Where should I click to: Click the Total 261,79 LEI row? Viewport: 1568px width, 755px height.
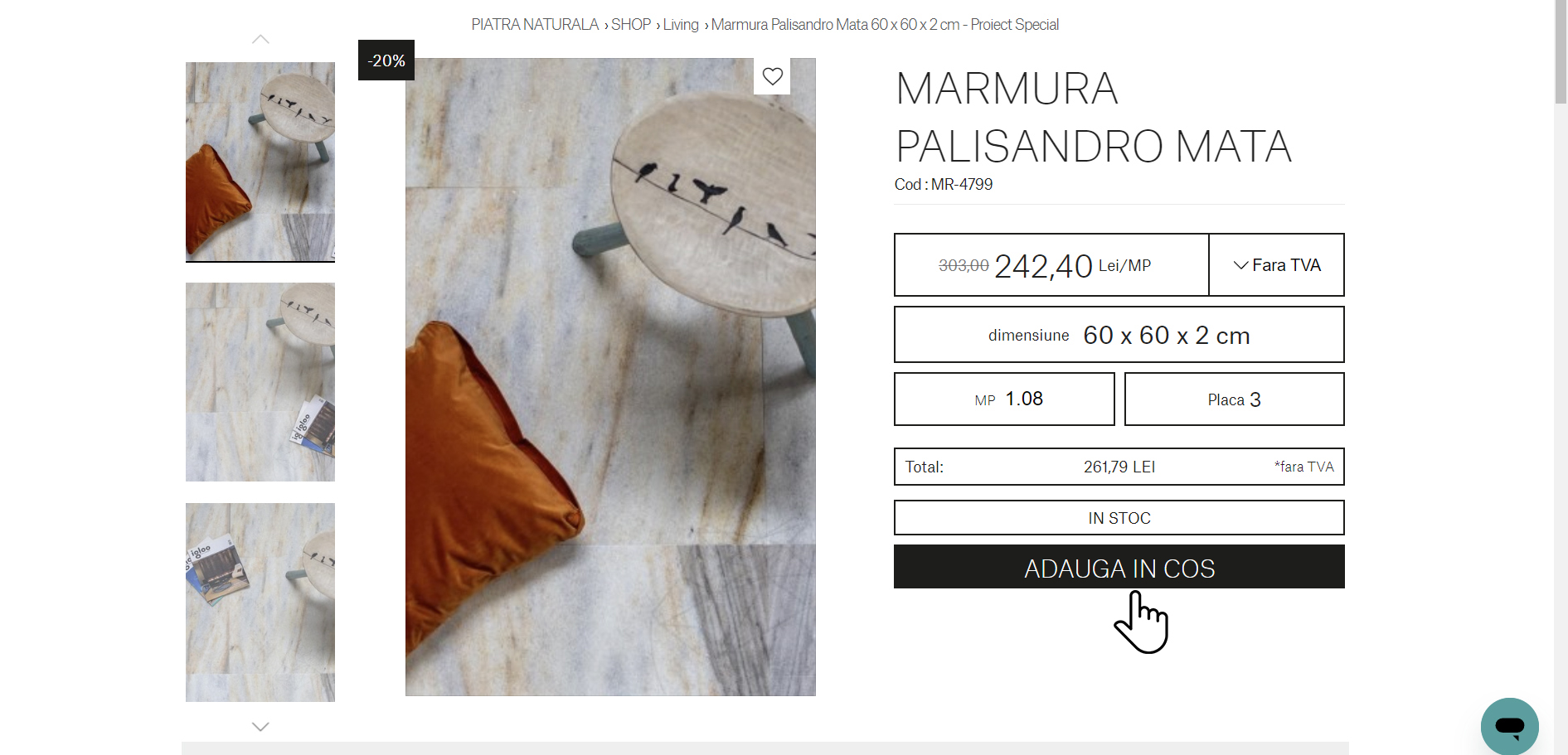click(x=1119, y=467)
